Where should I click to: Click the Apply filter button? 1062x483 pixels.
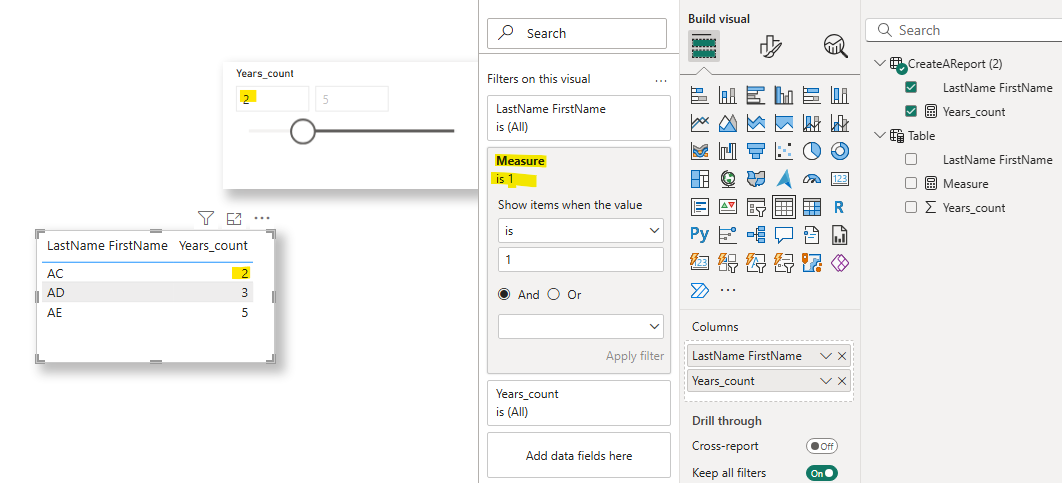(635, 356)
